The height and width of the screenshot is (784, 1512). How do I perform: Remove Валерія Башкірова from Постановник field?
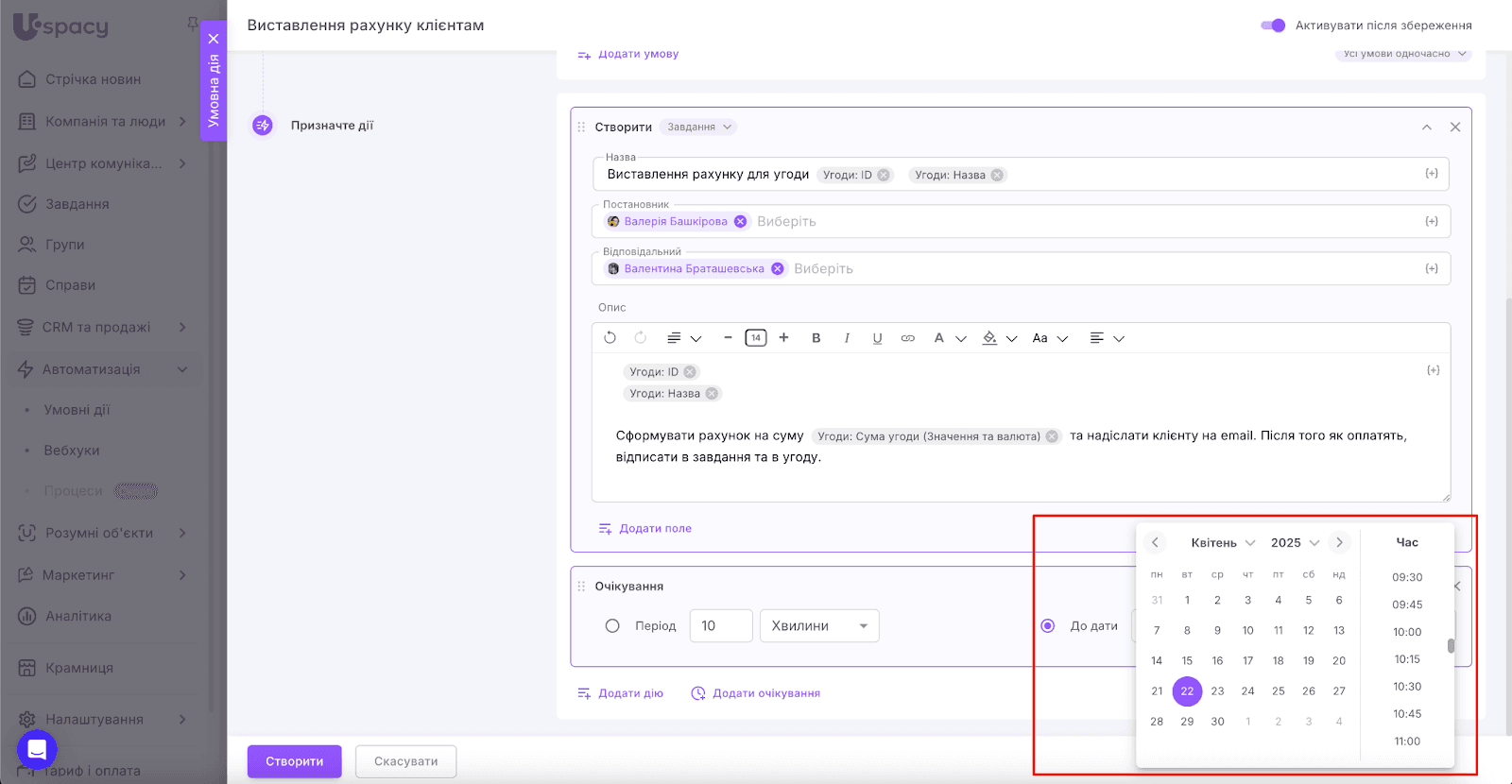pyautogui.click(x=741, y=222)
